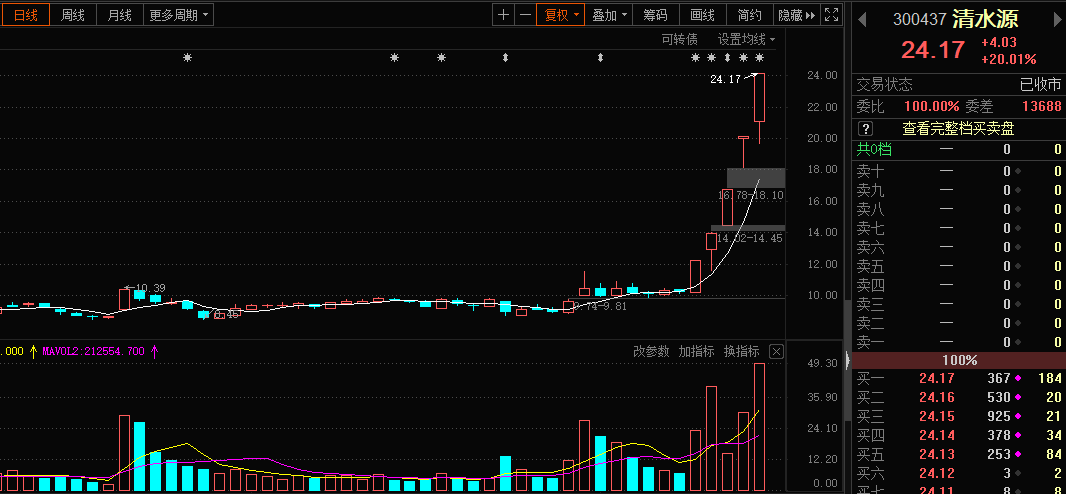Click the up-down arrow event marker near 筹码

600,58
